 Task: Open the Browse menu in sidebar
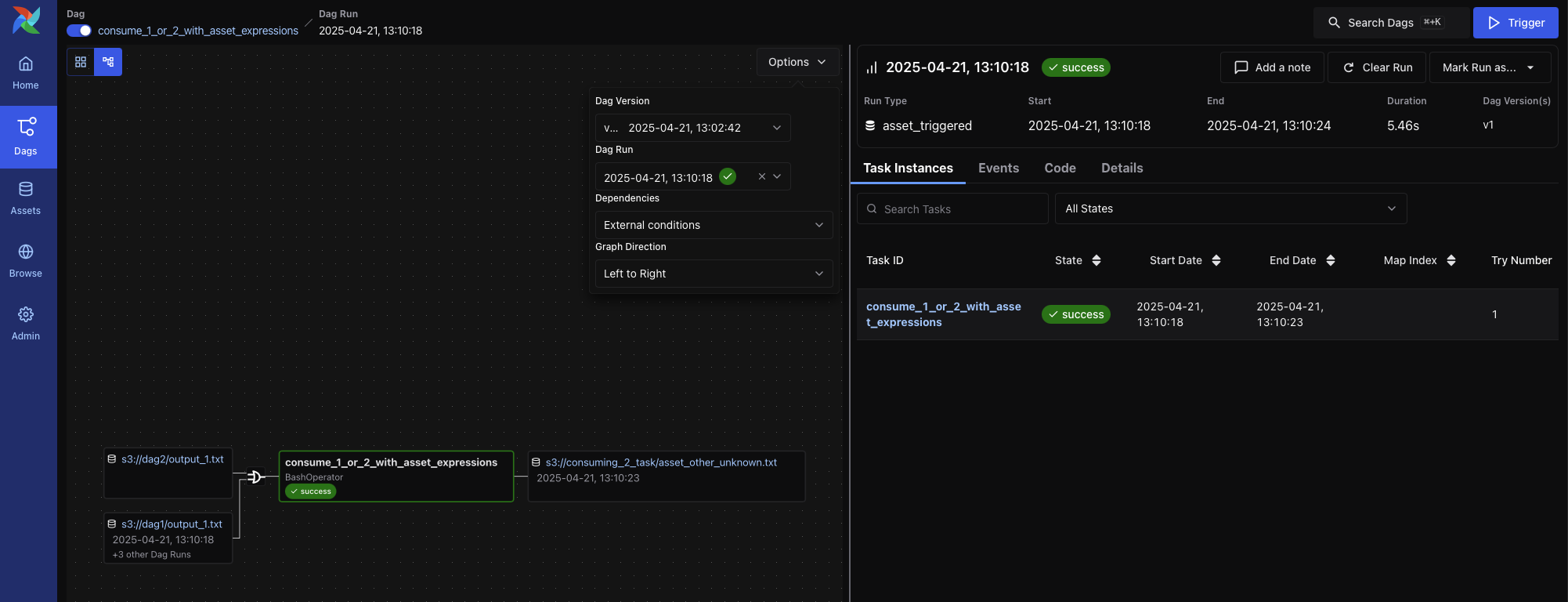[x=26, y=261]
